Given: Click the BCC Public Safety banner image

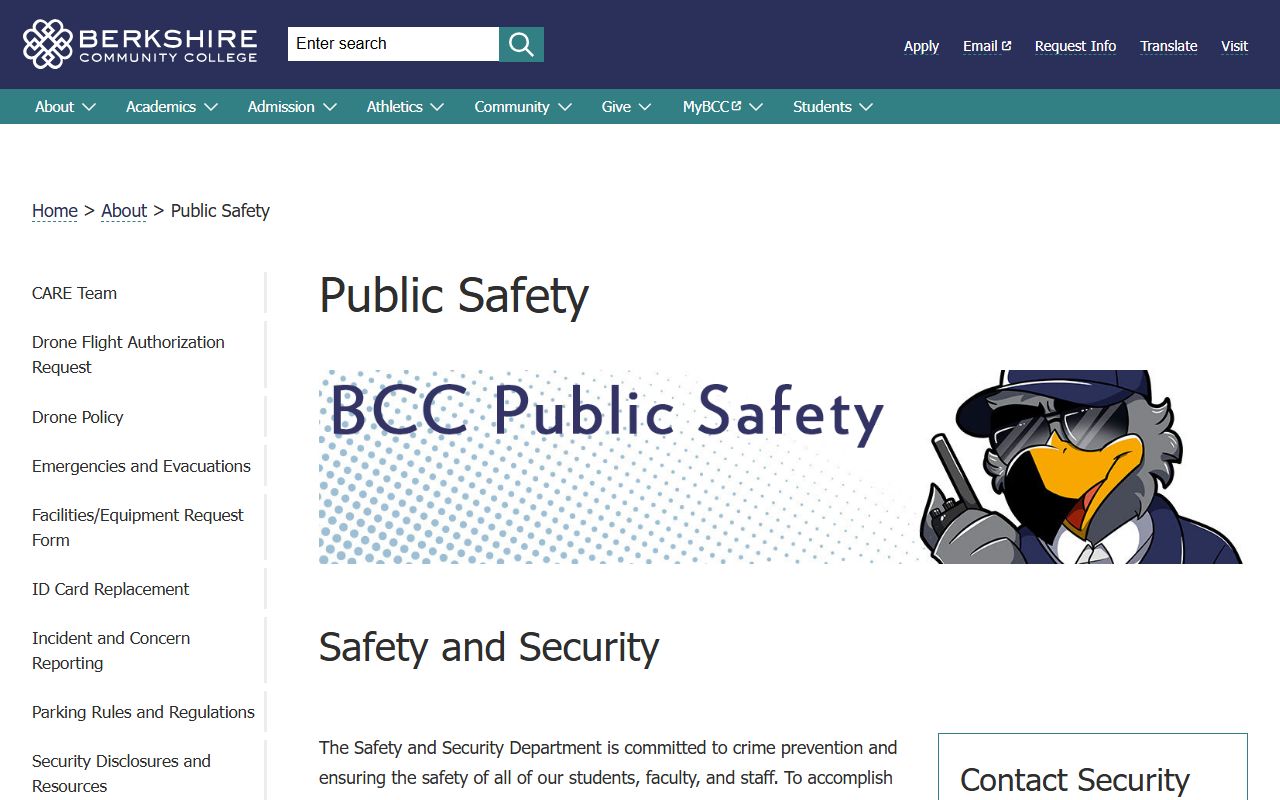Looking at the screenshot, I should tap(781, 467).
